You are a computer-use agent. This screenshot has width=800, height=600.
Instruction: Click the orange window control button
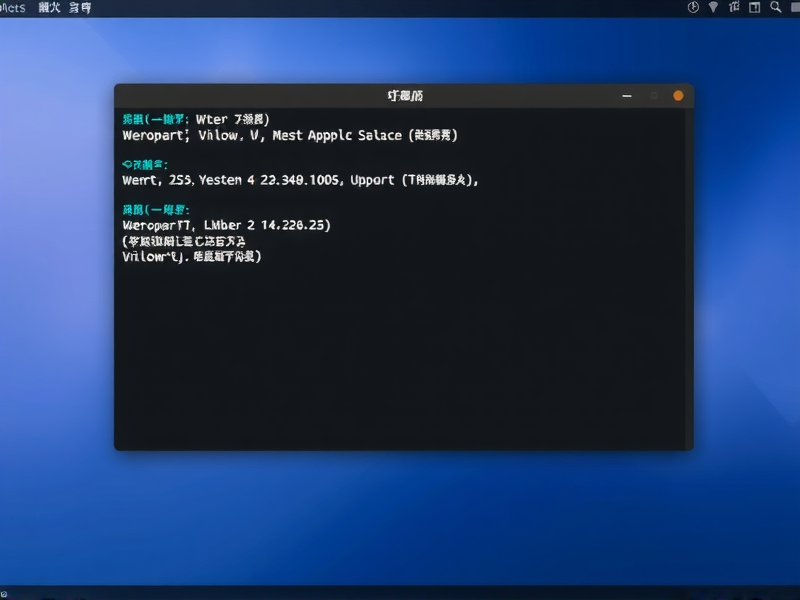click(x=678, y=94)
